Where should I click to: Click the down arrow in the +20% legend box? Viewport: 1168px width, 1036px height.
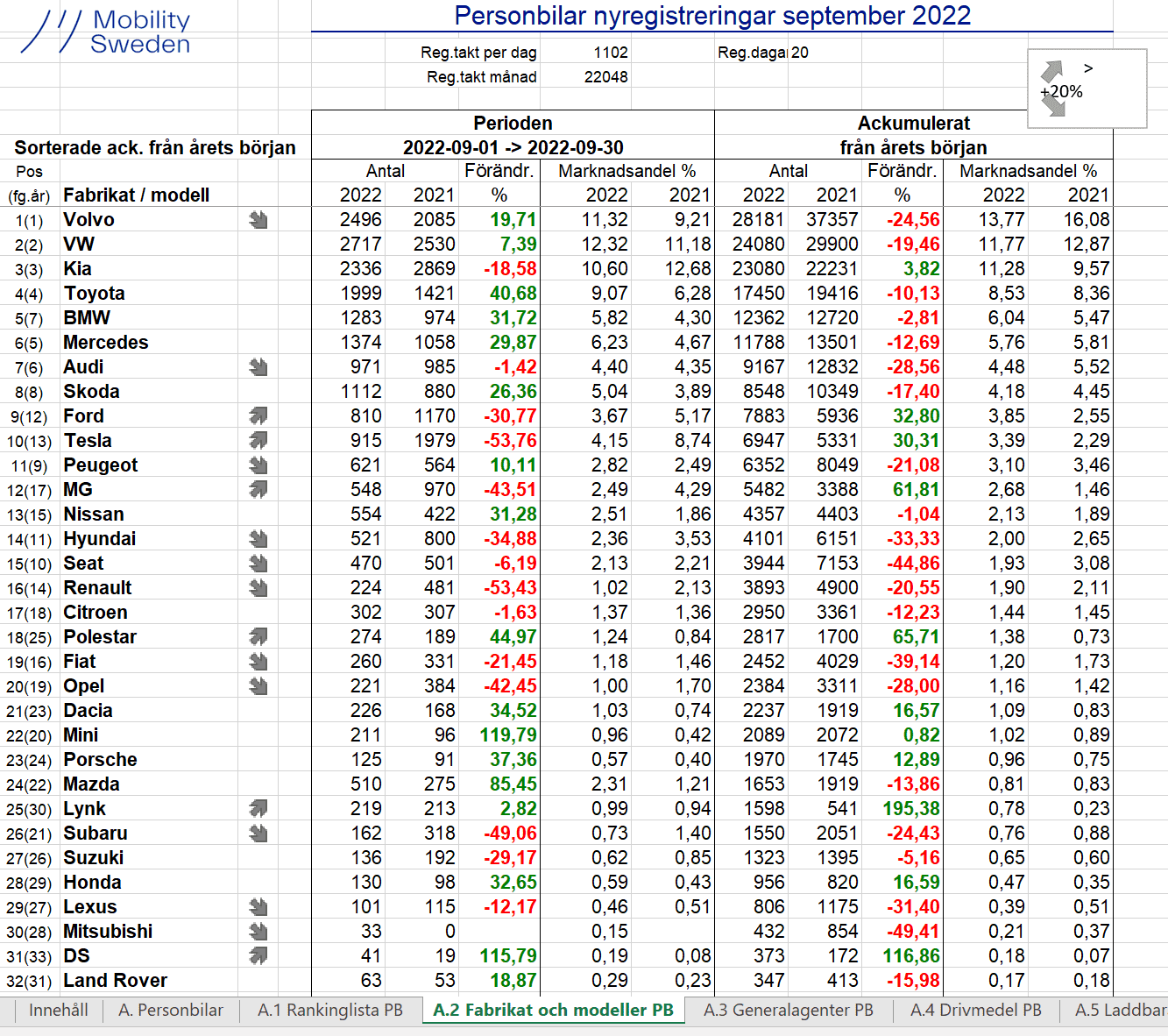pyautogui.click(x=1053, y=107)
